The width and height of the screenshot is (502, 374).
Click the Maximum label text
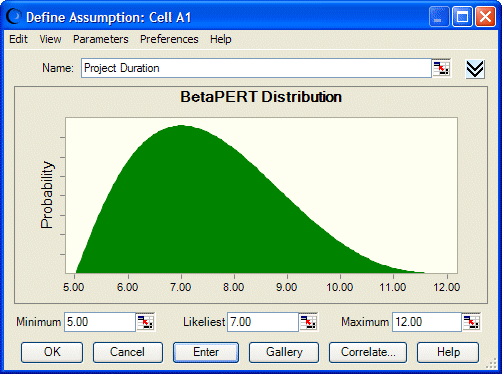365,322
